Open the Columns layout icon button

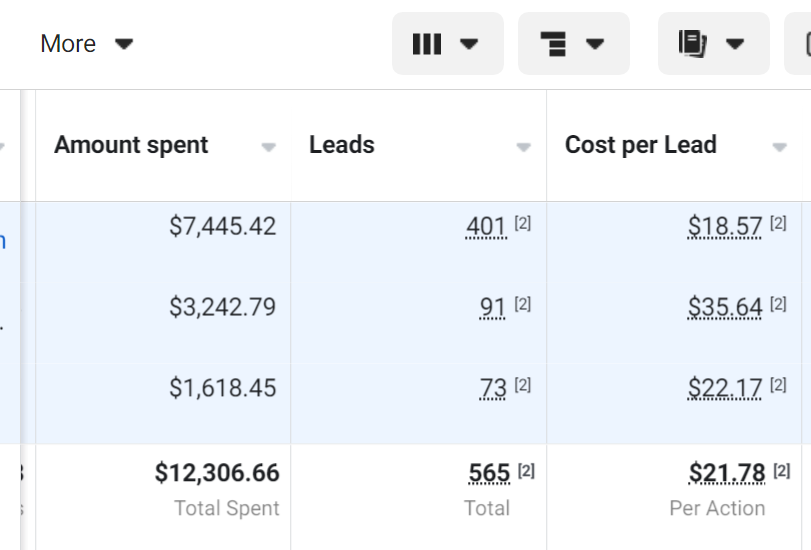tap(446, 44)
